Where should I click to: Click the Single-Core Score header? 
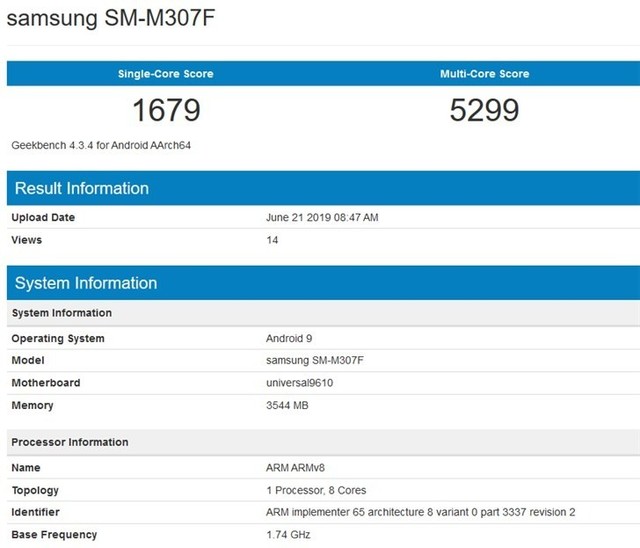tap(166, 74)
